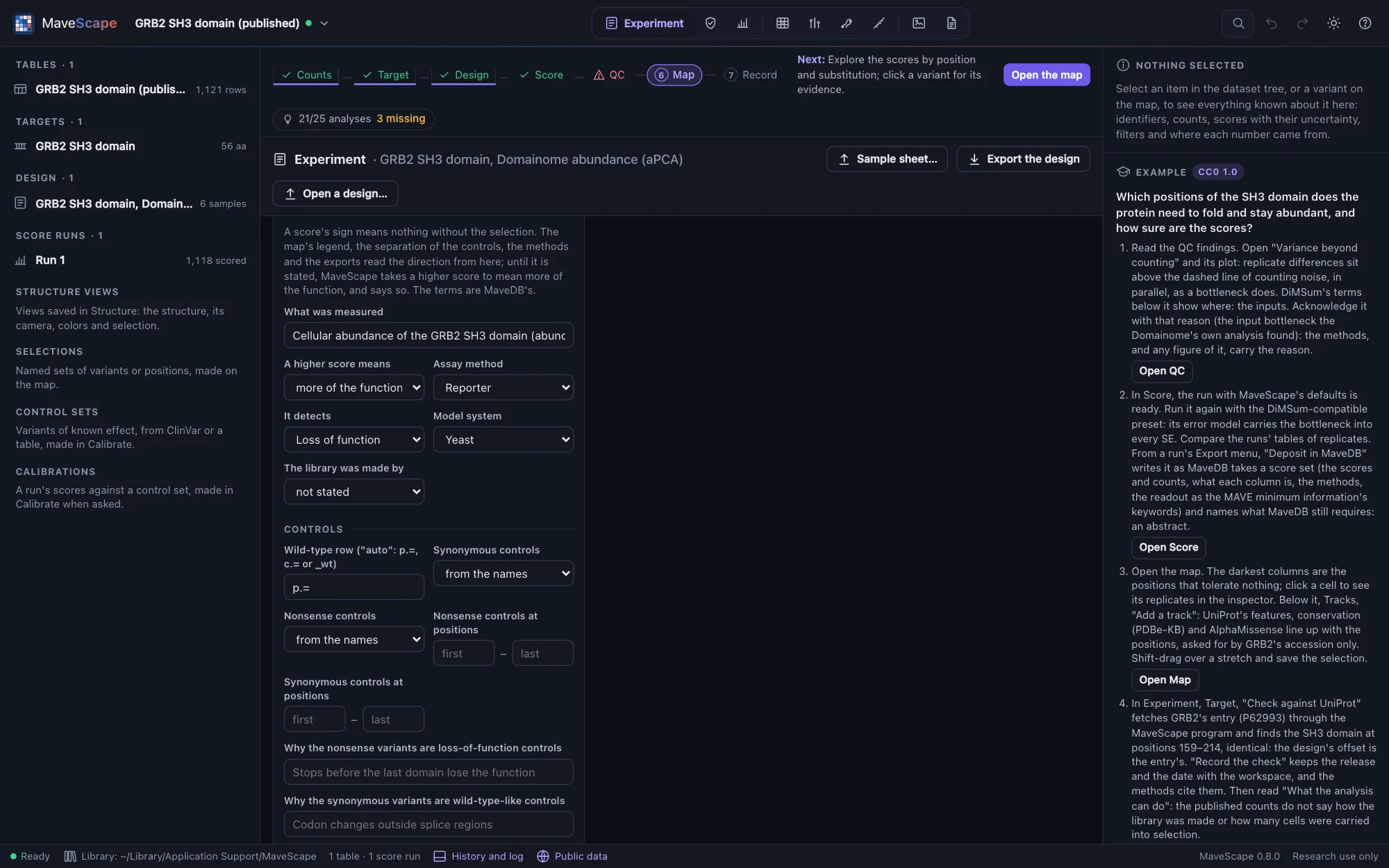This screenshot has width=1389, height=868.
Task: Click the search magnifier icon
Action: tap(1238, 23)
